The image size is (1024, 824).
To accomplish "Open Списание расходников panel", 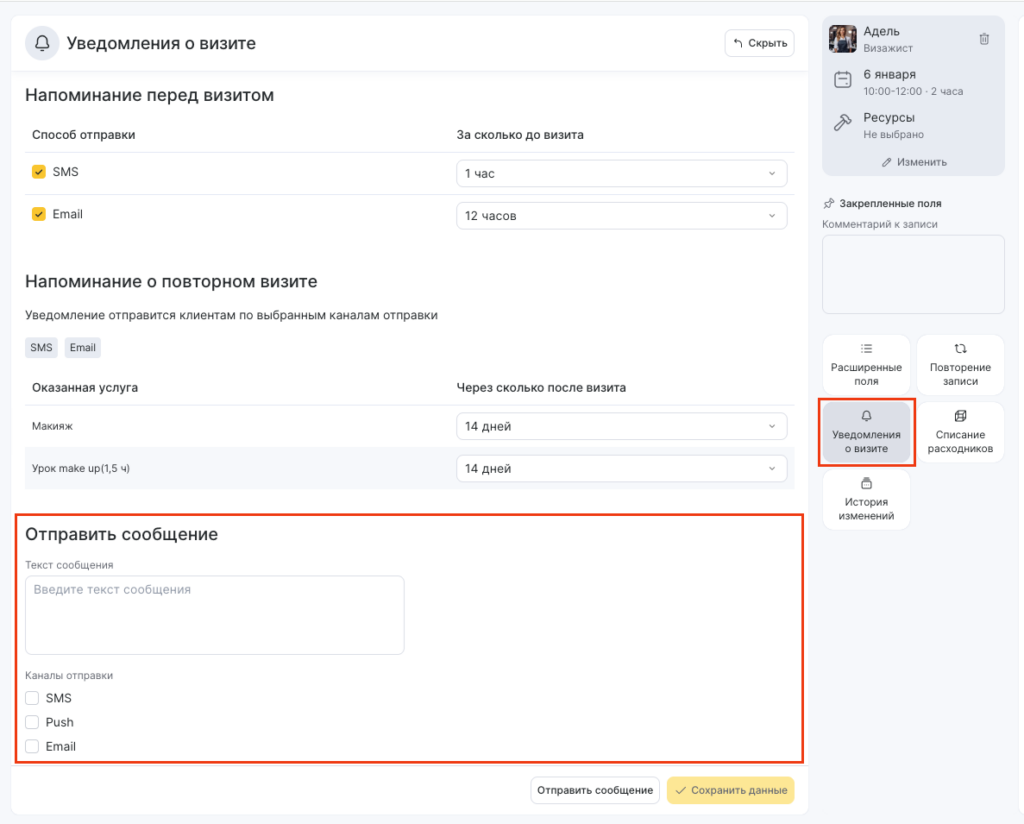I will (960, 432).
